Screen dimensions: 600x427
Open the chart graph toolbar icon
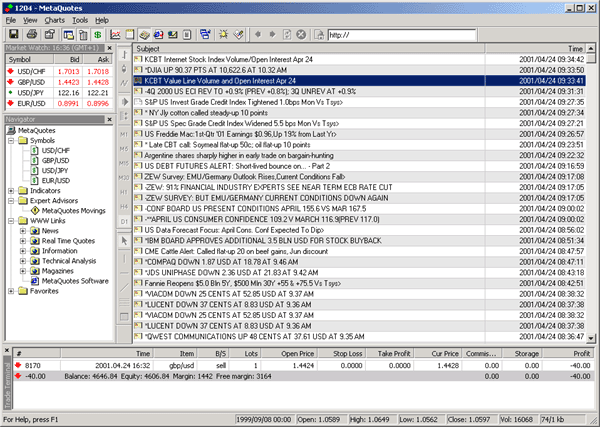[115, 35]
